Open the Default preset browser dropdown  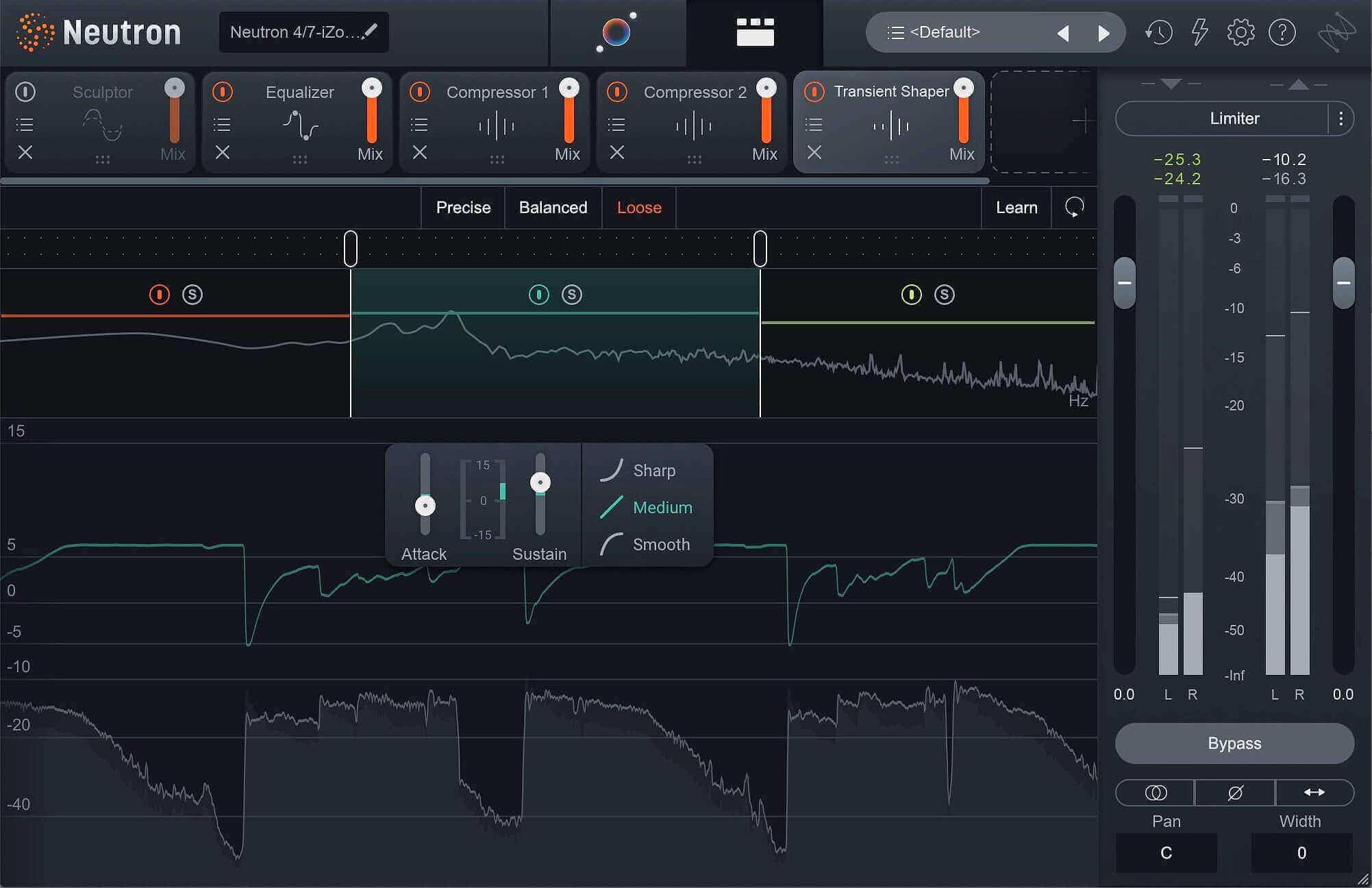coord(945,32)
